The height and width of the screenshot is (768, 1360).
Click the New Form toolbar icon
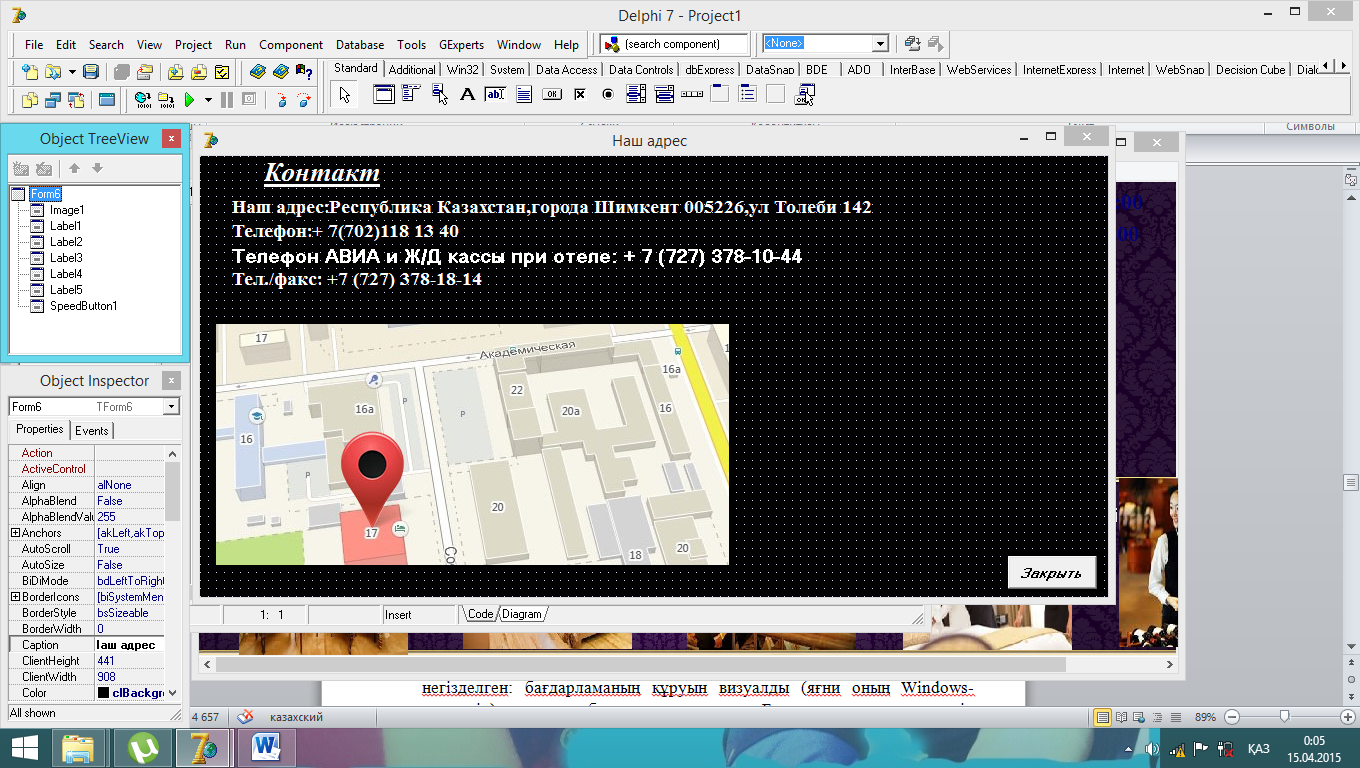click(106, 100)
